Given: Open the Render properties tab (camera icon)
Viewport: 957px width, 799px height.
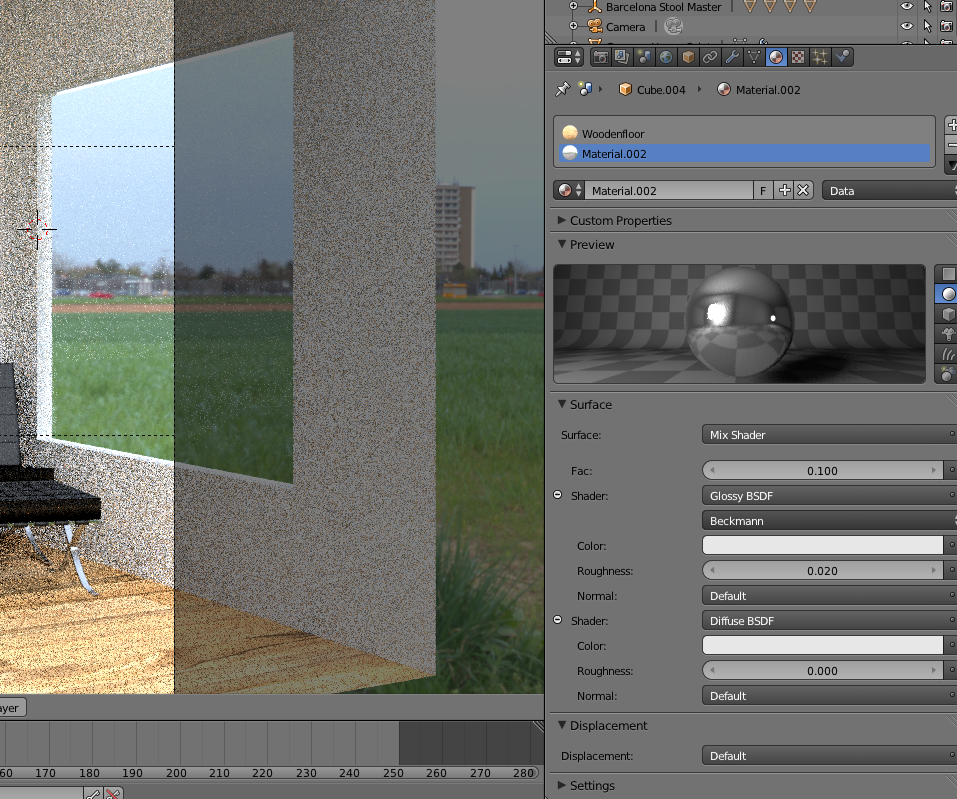Looking at the screenshot, I should [x=601, y=57].
